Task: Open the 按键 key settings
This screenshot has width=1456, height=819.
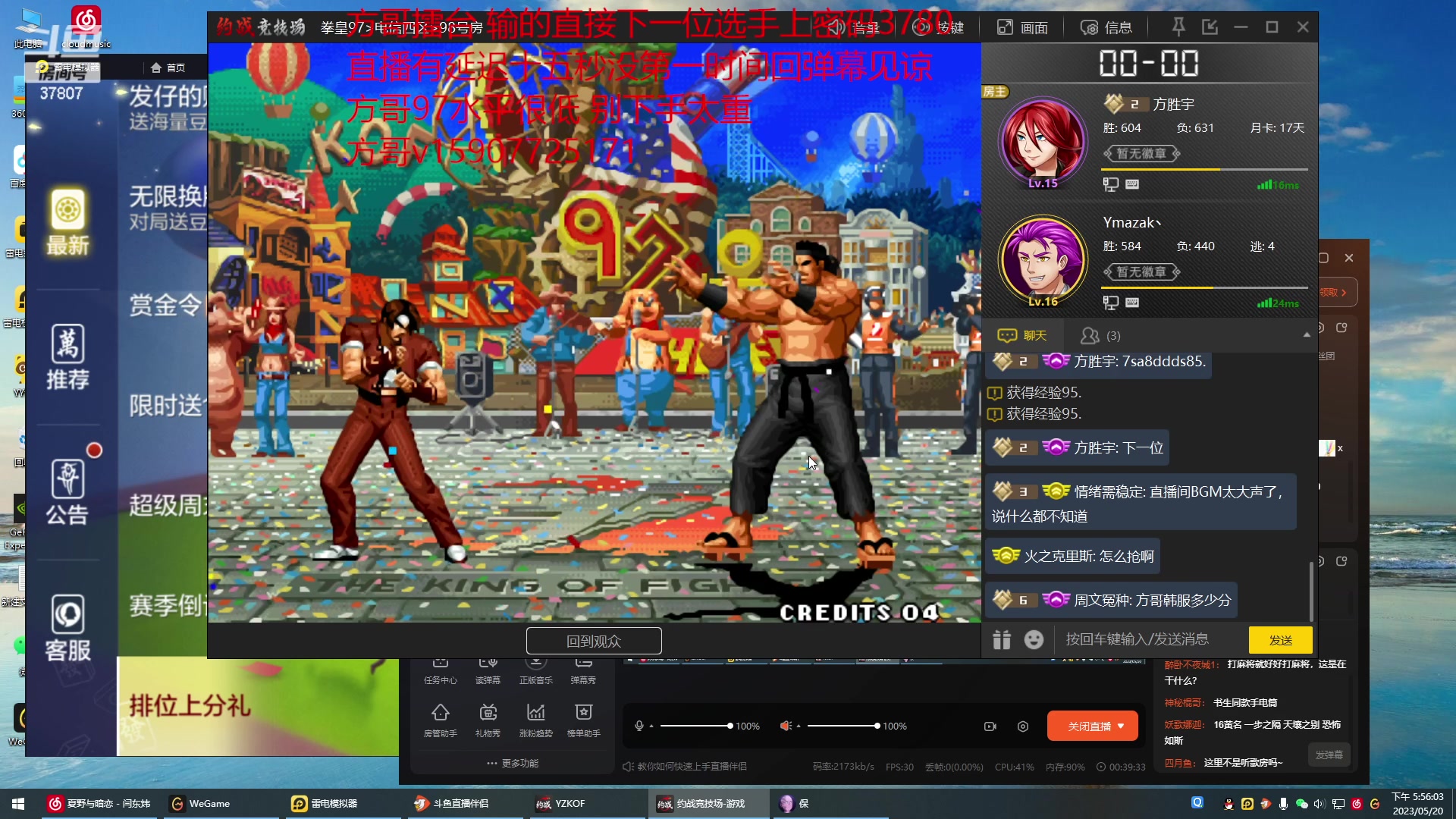Action: tap(939, 27)
